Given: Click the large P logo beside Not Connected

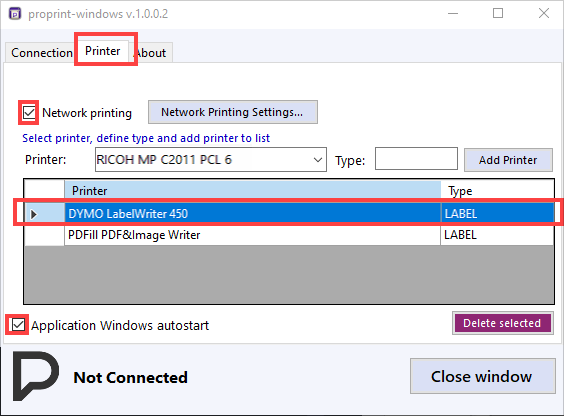Looking at the screenshot, I should tap(36, 376).
